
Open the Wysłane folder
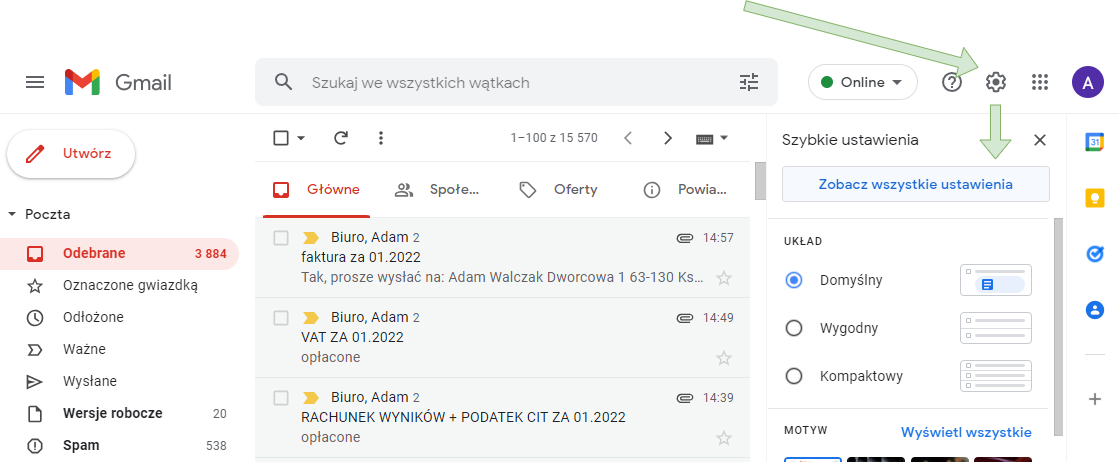[x=89, y=381]
